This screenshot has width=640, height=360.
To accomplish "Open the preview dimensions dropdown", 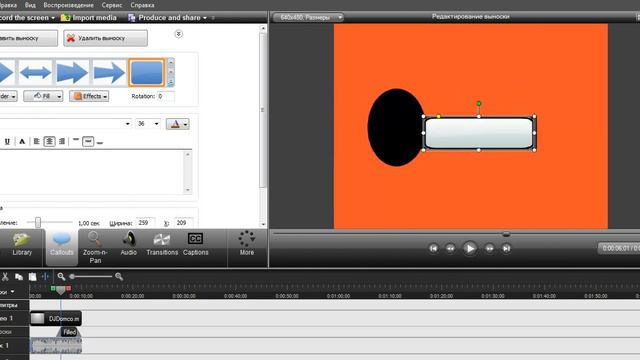I will pyautogui.click(x=308, y=17).
